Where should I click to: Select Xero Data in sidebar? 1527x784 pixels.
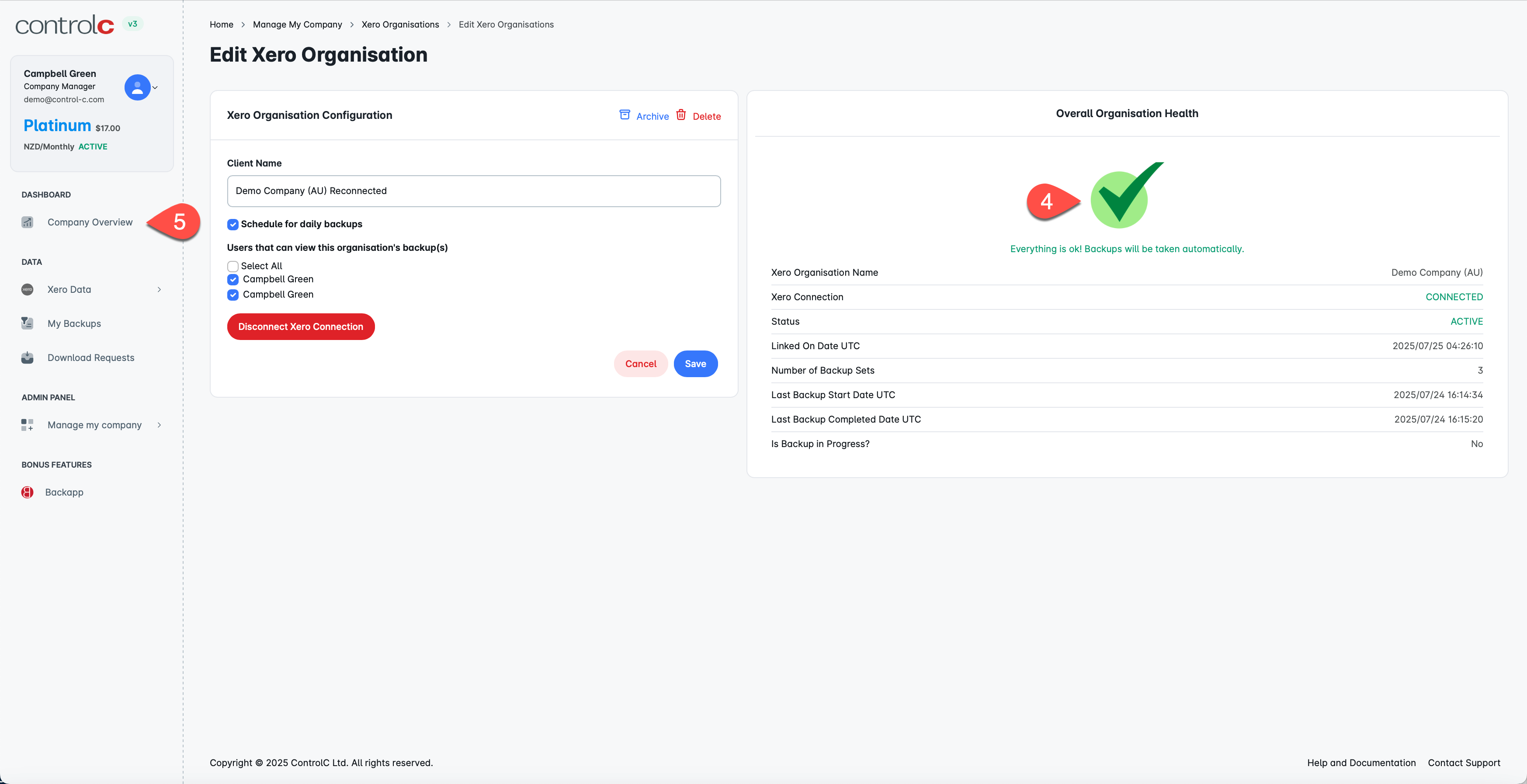69,290
